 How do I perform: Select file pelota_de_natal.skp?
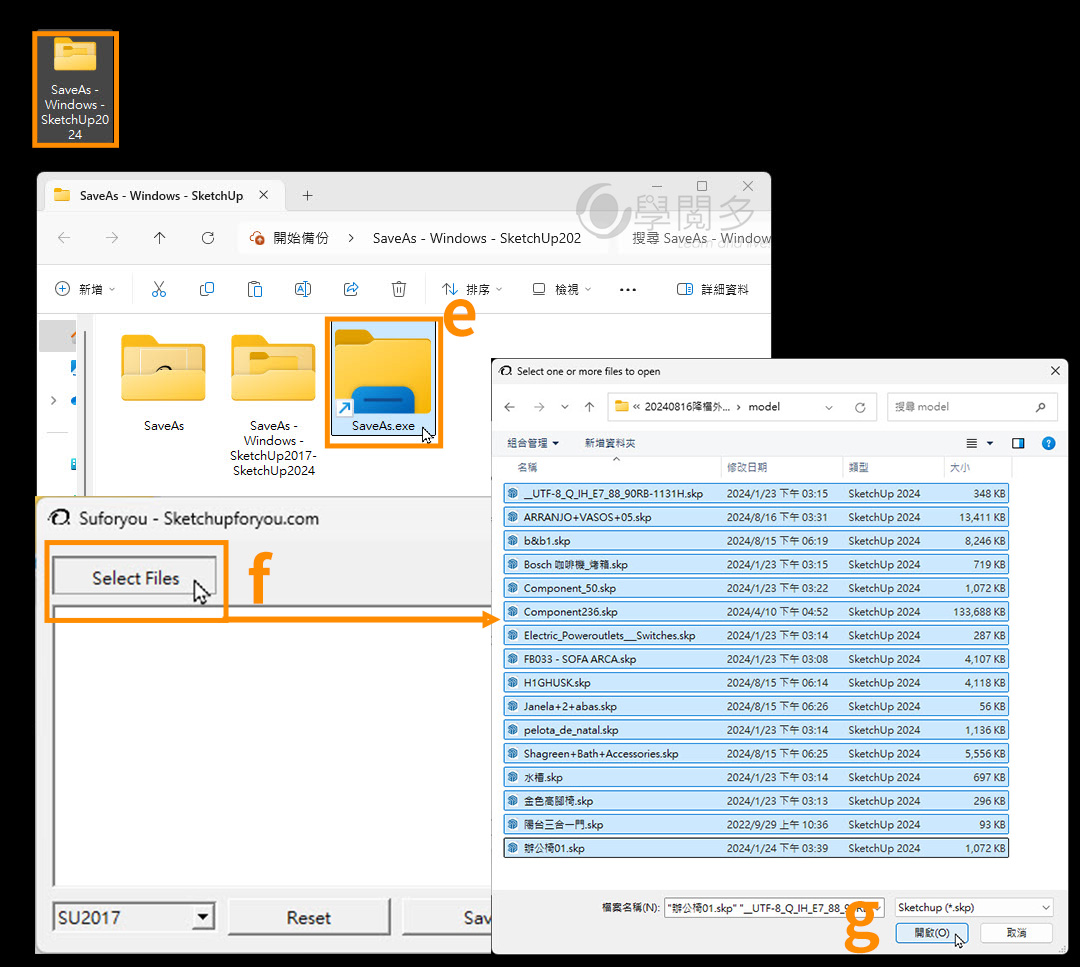point(756,730)
